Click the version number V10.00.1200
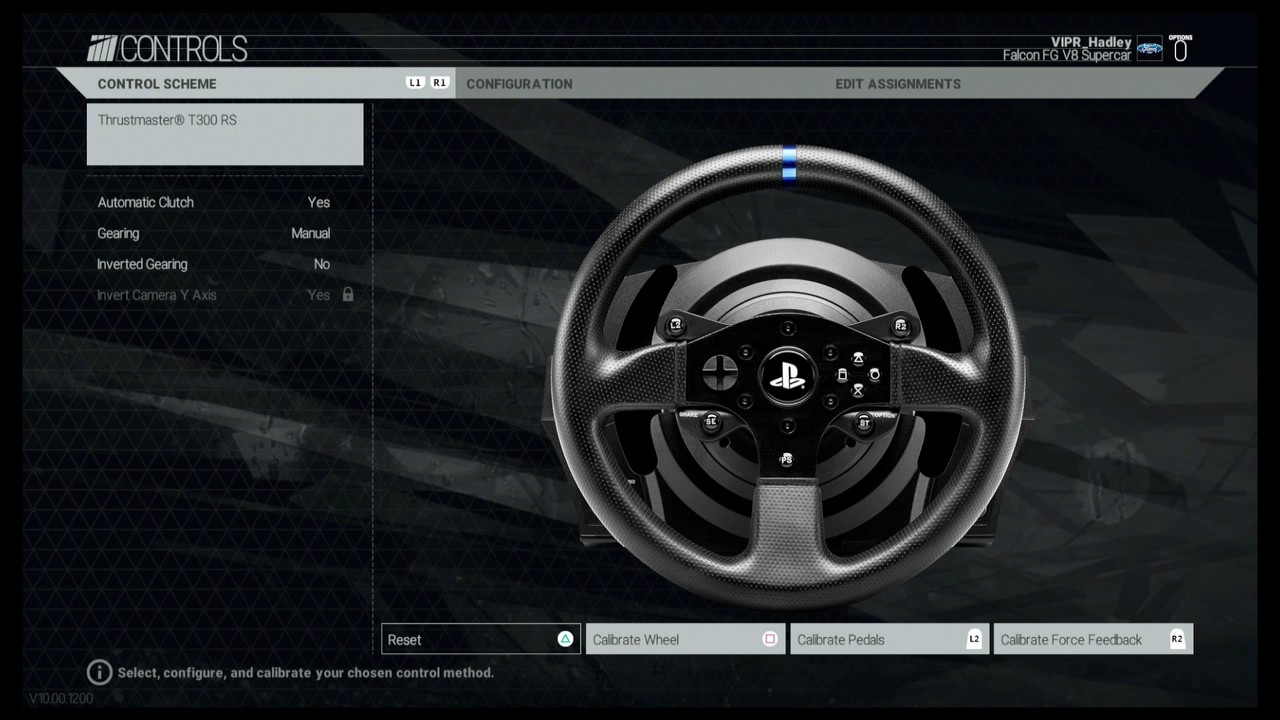The height and width of the screenshot is (720, 1280). (61, 698)
